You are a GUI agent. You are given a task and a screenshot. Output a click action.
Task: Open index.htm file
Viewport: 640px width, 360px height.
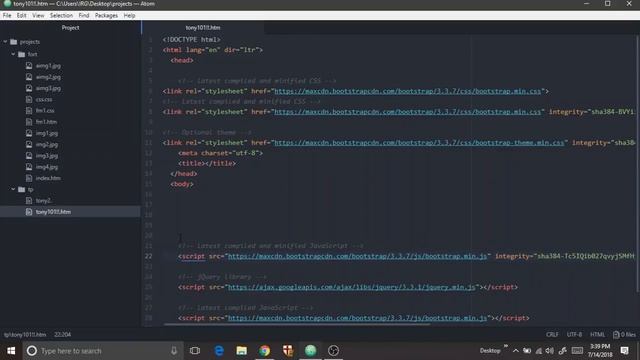coord(48,178)
